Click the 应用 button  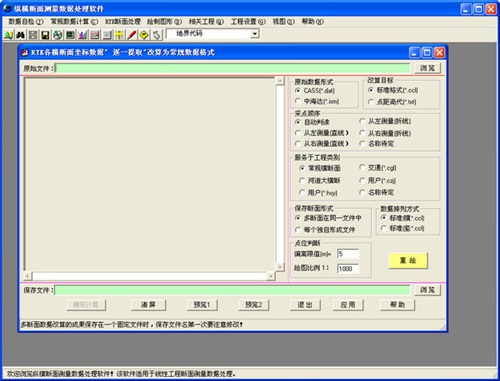(x=348, y=305)
